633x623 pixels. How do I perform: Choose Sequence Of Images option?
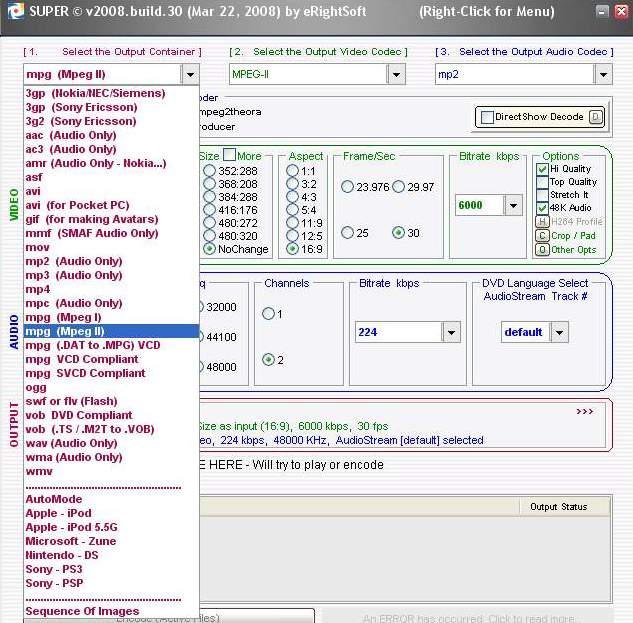coord(111,611)
